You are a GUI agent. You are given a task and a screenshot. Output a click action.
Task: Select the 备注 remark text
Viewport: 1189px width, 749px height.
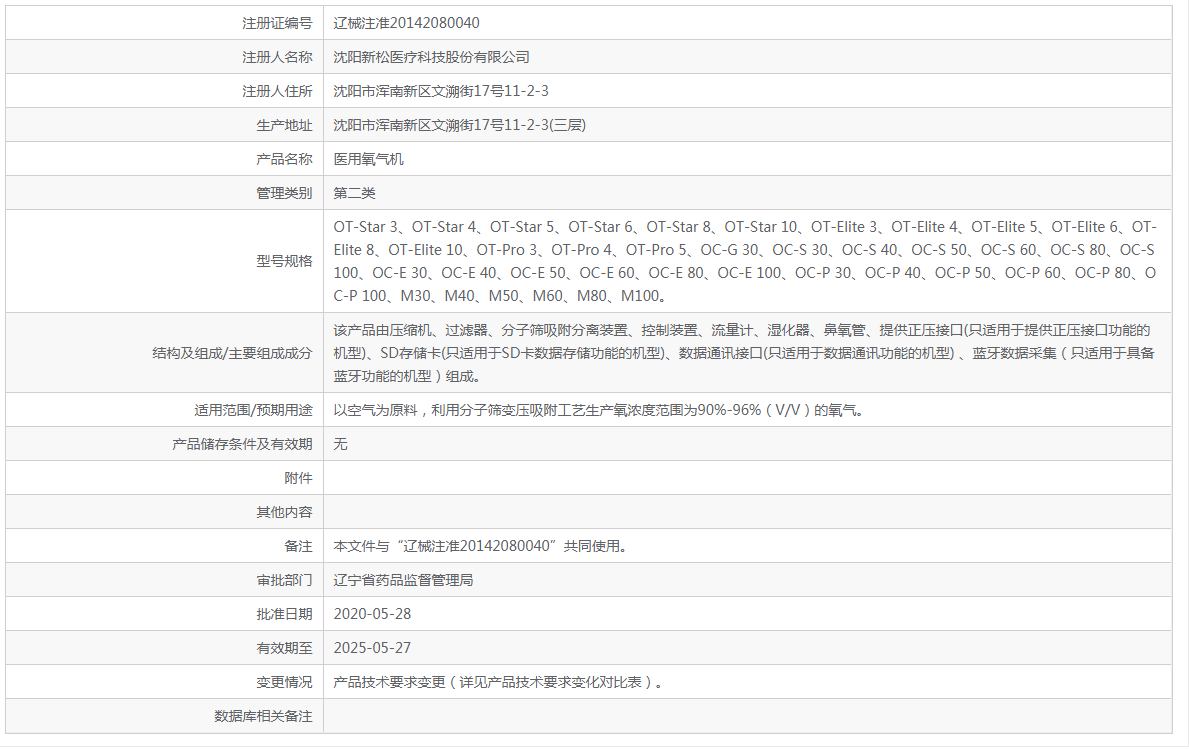pyautogui.click(x=480, y=545)
